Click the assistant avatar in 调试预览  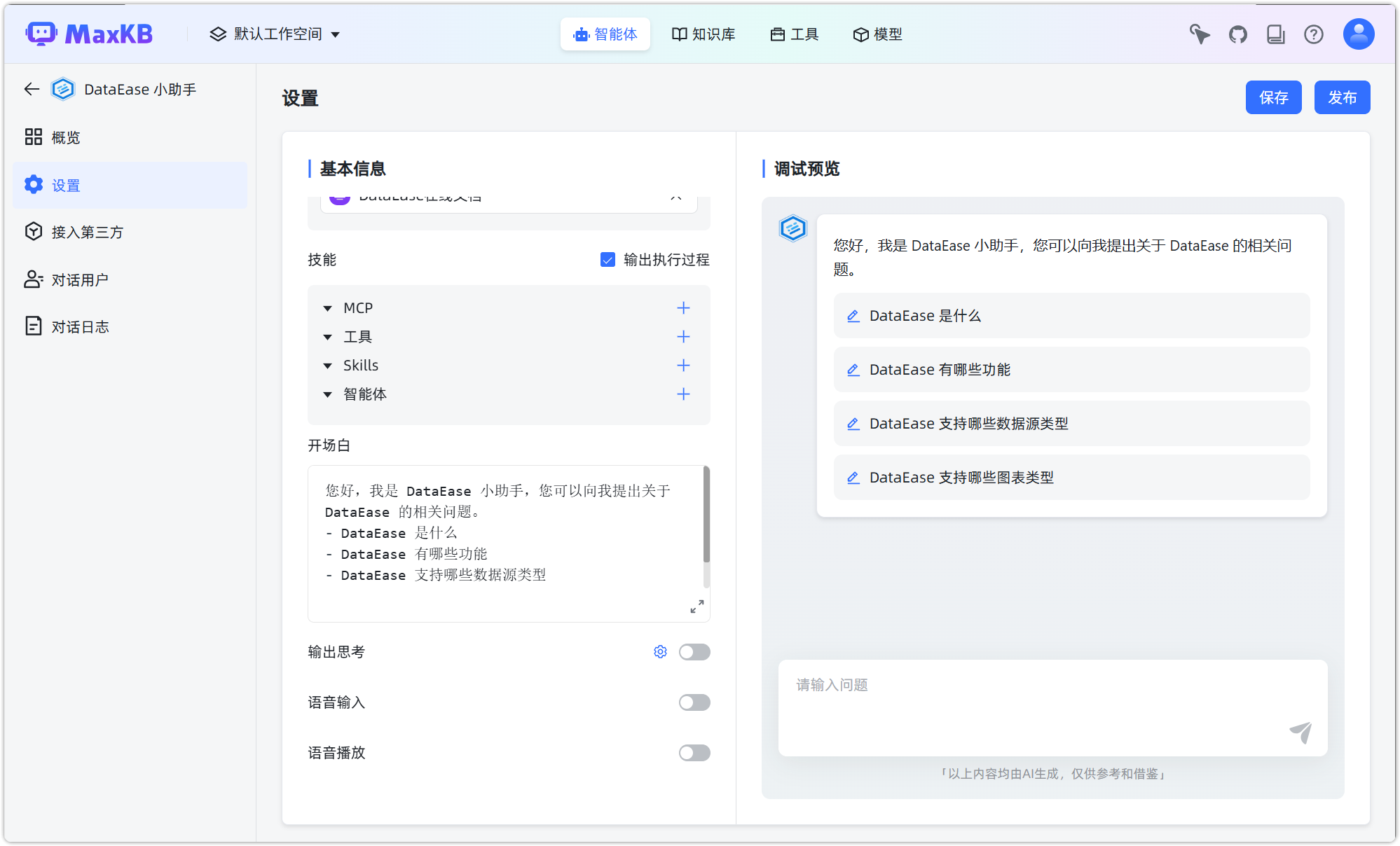pyautogui.click(x=793, y=228)
